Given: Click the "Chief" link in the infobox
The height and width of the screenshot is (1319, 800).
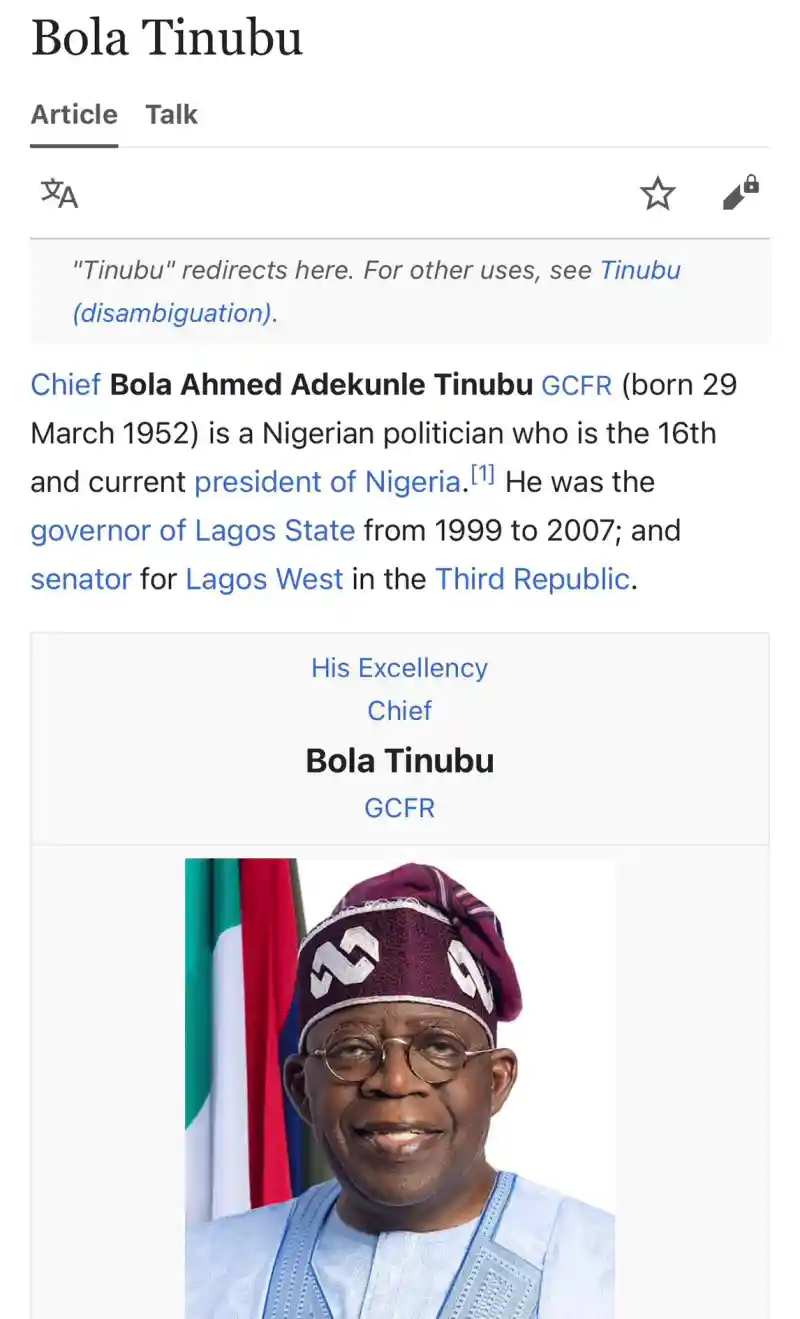Looking at the screenshot, I should (399, 710).
